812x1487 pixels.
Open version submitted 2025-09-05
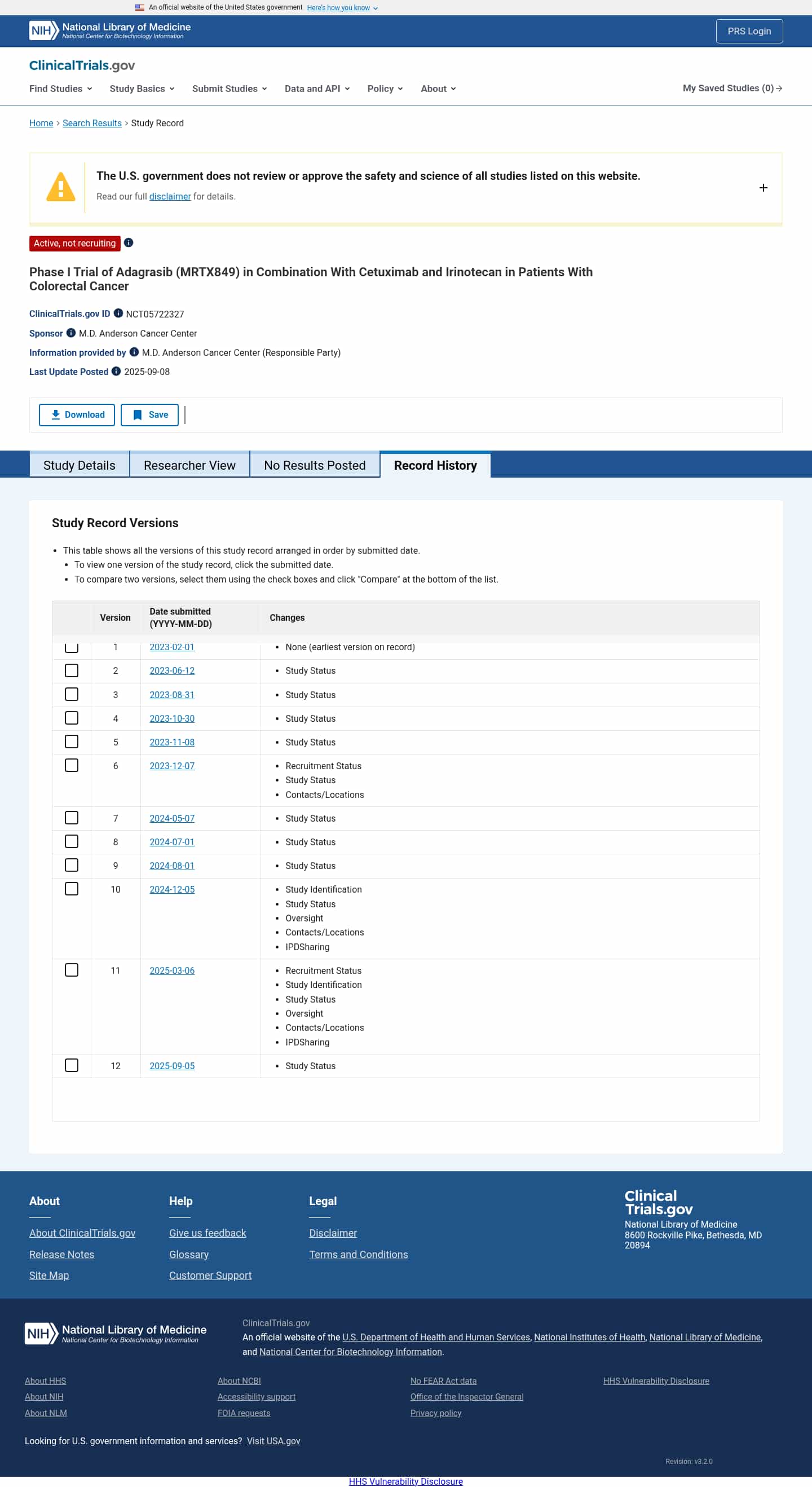click(x=172, y=1066)
